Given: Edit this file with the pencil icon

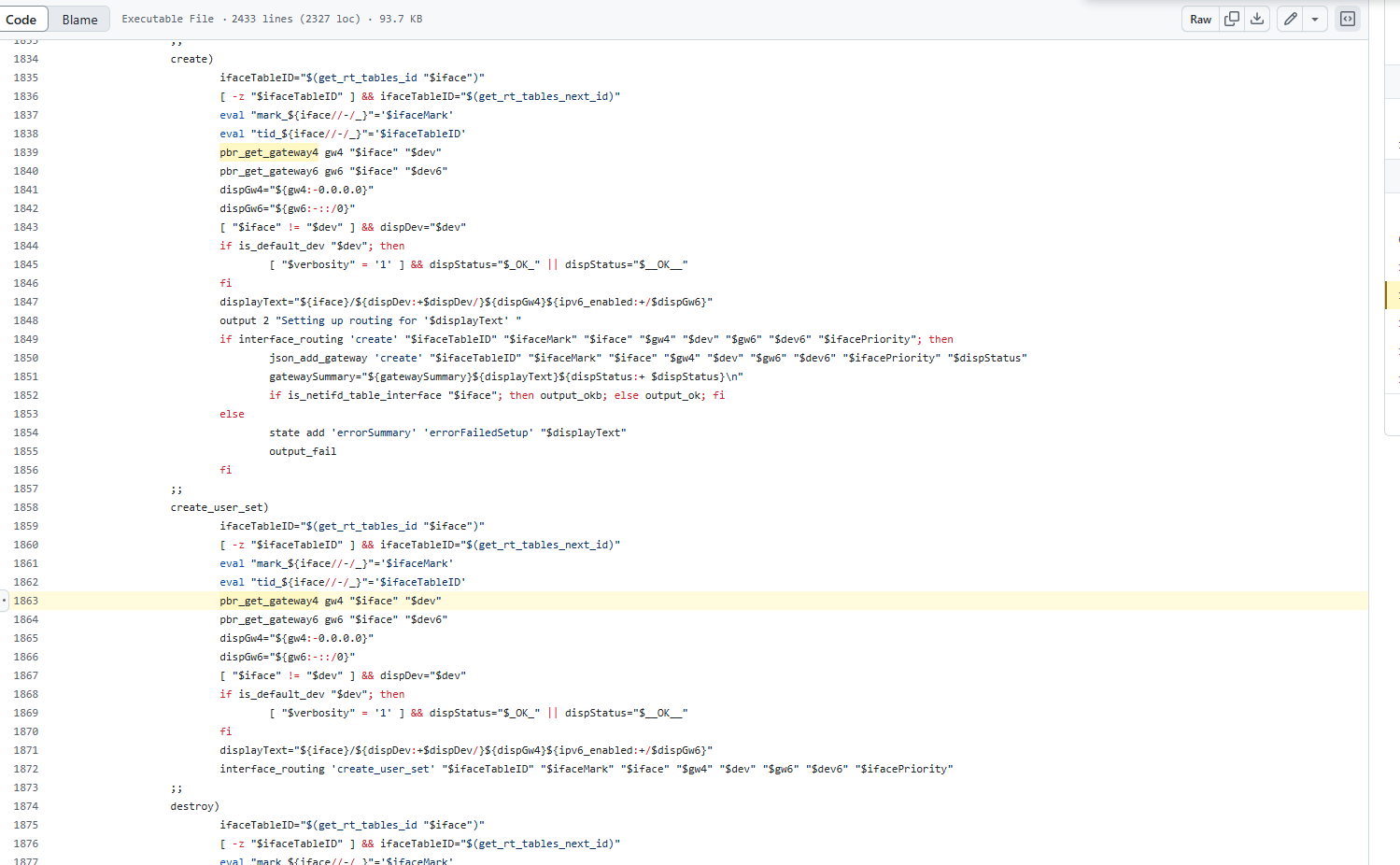Looking at the screenshot, I should (1290, 19).
